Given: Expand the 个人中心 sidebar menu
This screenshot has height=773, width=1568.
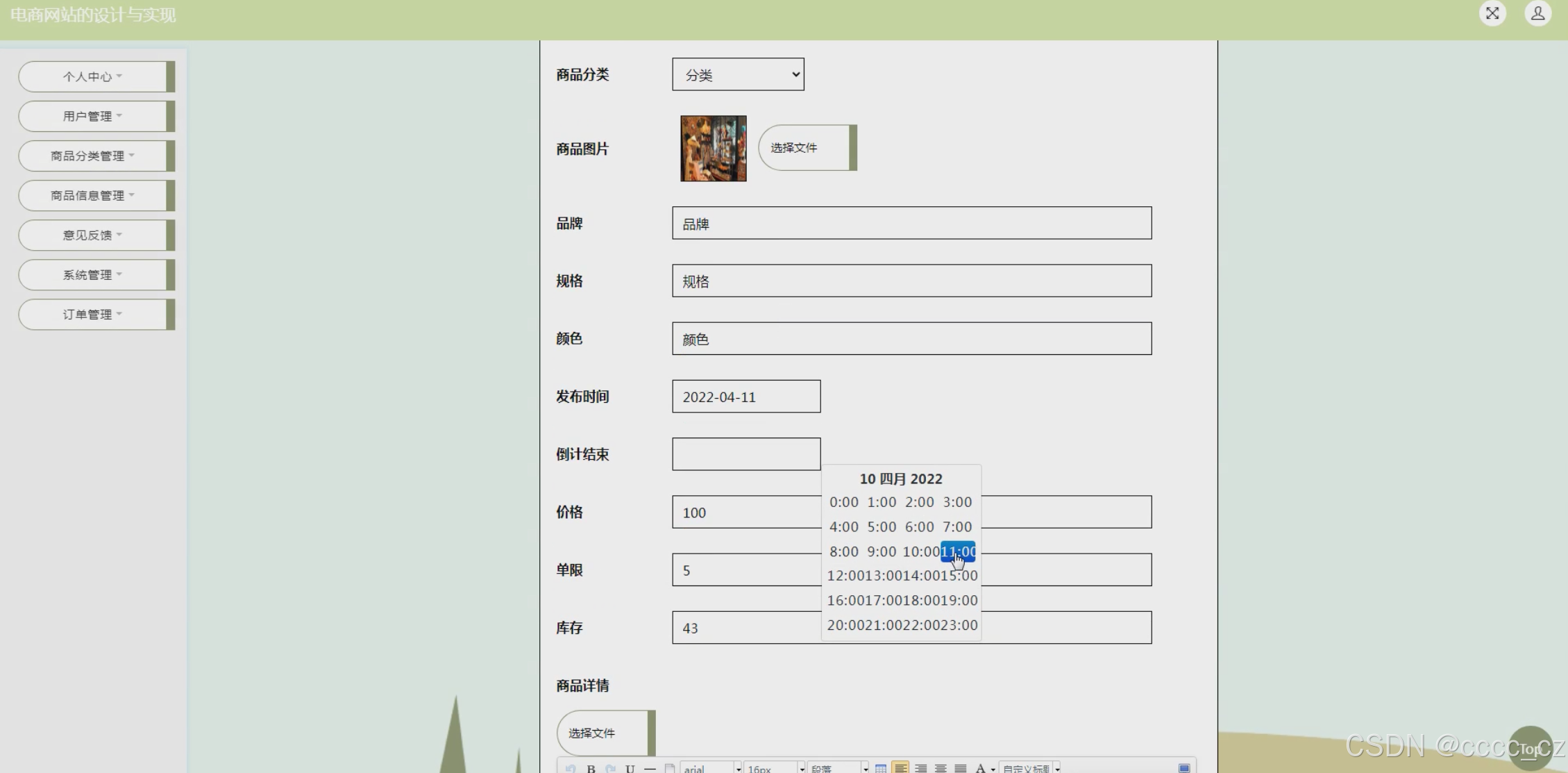Looking at the screenshot, I should click(93, 76).
